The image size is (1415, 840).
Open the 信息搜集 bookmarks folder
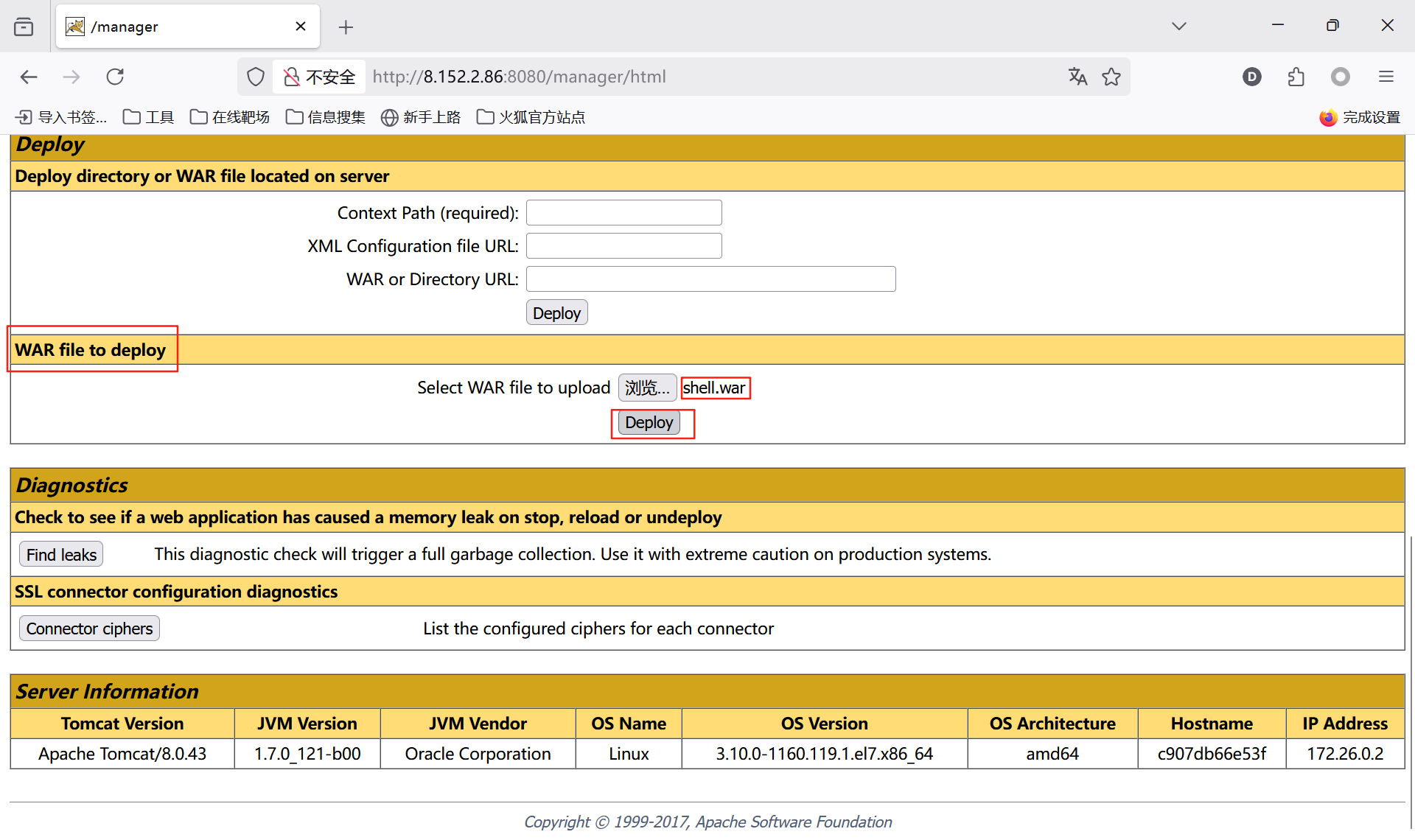[x=326, y=117]
